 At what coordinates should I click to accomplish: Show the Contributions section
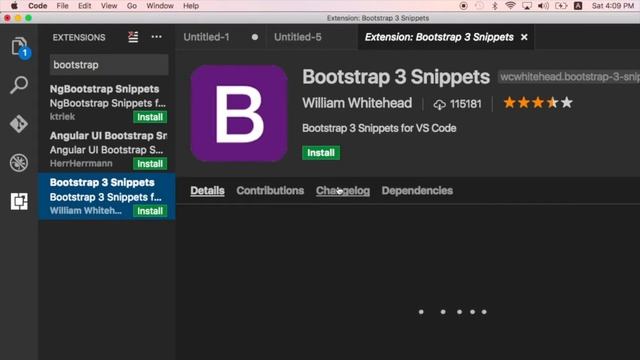270,191
